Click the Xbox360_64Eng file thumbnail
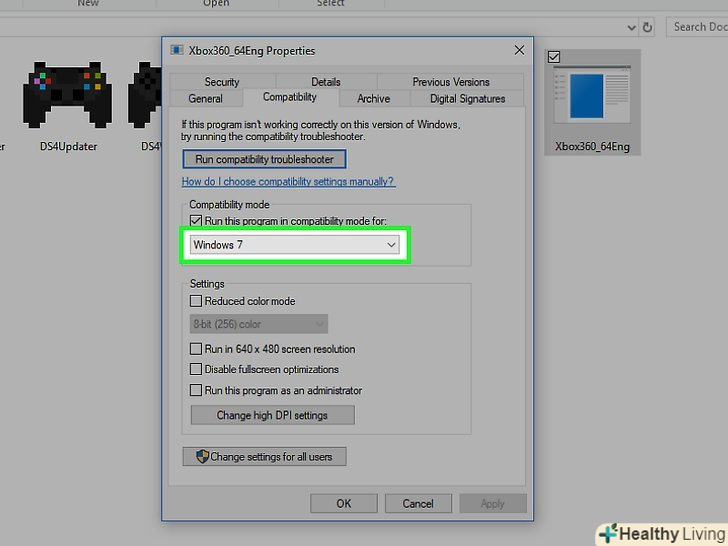 click(592, 94)
